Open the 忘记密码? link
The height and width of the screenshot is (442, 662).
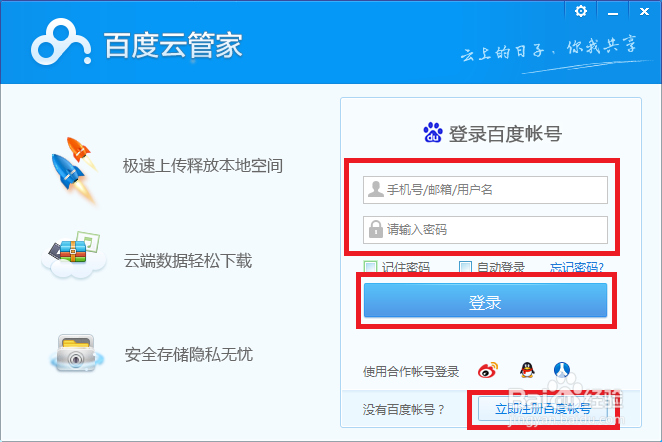click(x=577, y=267)
